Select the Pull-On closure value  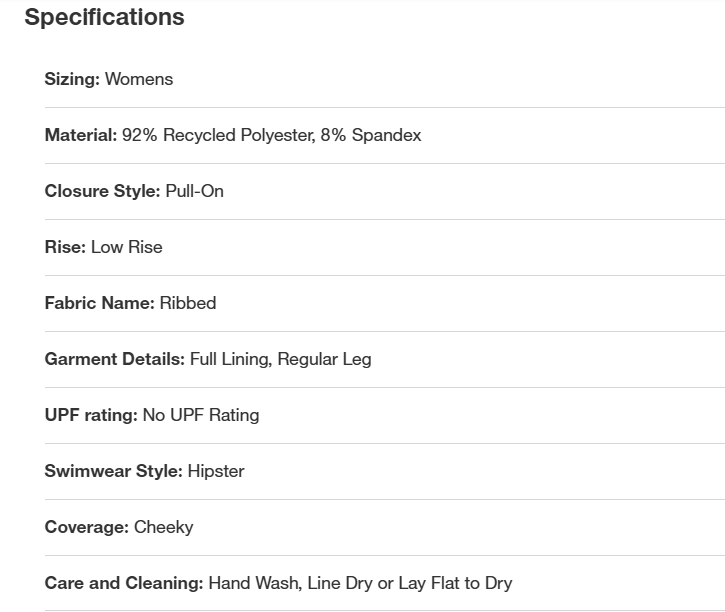pyautogui.click(x=194, y=191)
